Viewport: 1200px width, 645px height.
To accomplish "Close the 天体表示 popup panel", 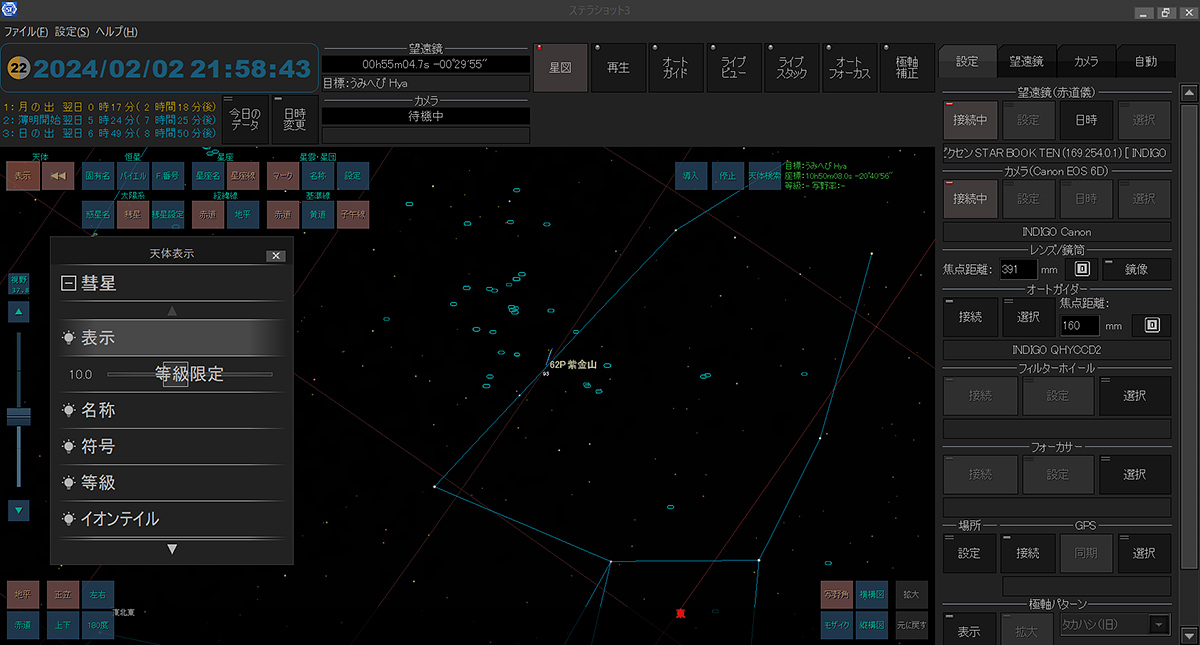I will click(276, 255).
